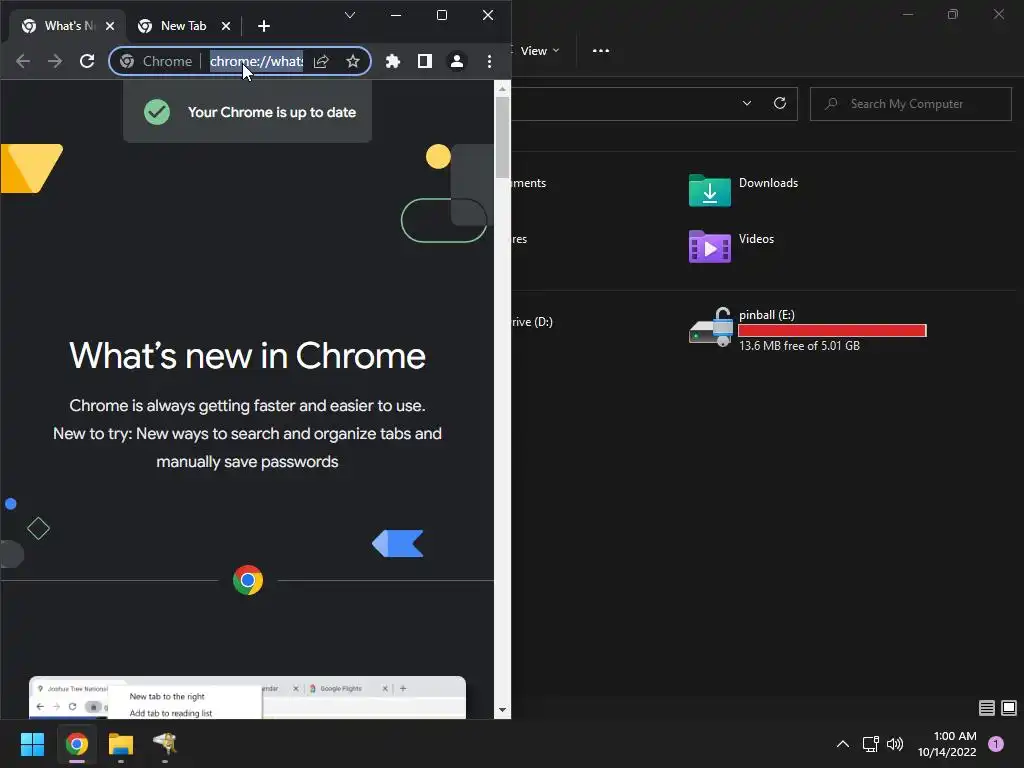This screenshot has height=768, width=1024.
Task: Click the fourth taskbar app icon
Action: (x=165, y=744)
